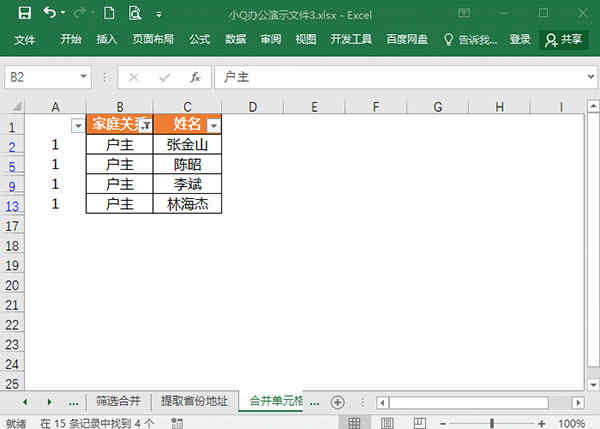This screenshot has width=600, height=429.
Task: Add a new sheet with the plus icon
Action: 338,402
